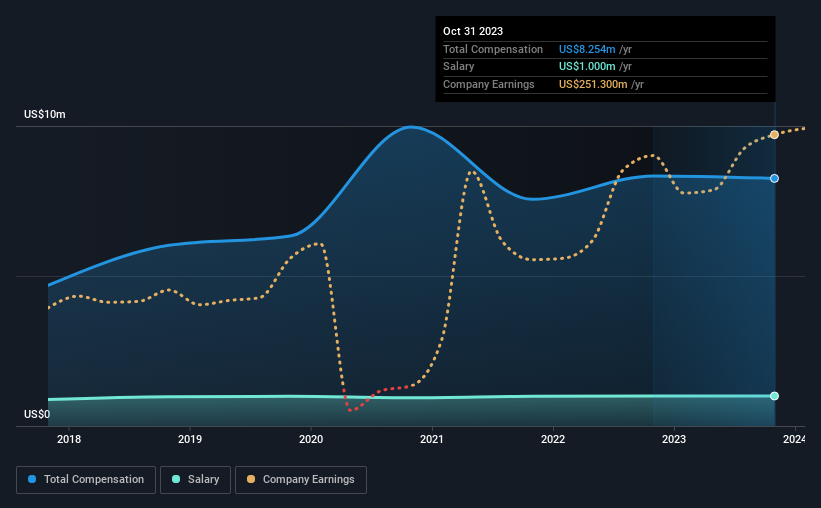The image size is (821, 508).
Task: Click the US$0 y-axis label
Action: click(37, 414)
